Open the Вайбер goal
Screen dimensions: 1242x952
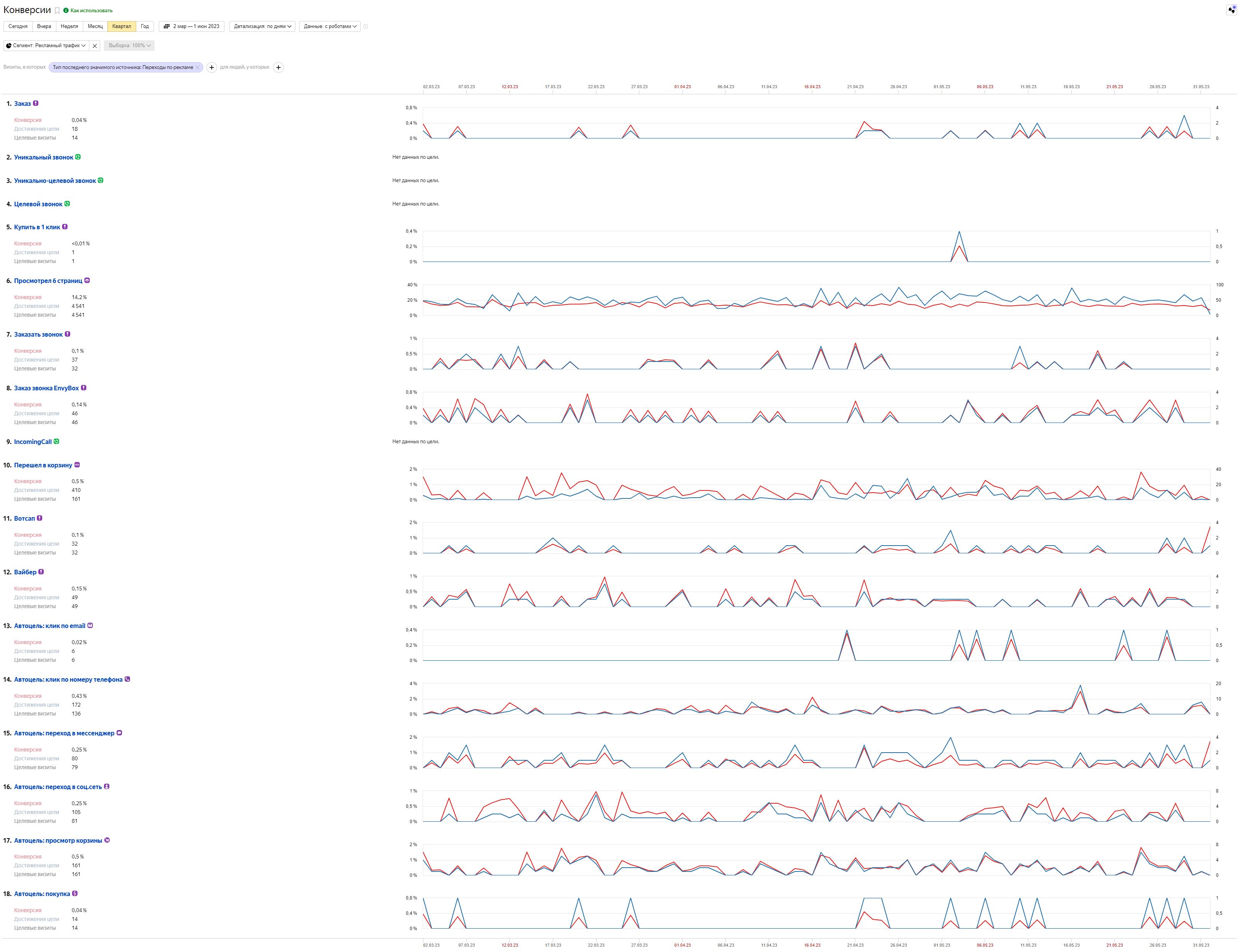tap(26, 572)
